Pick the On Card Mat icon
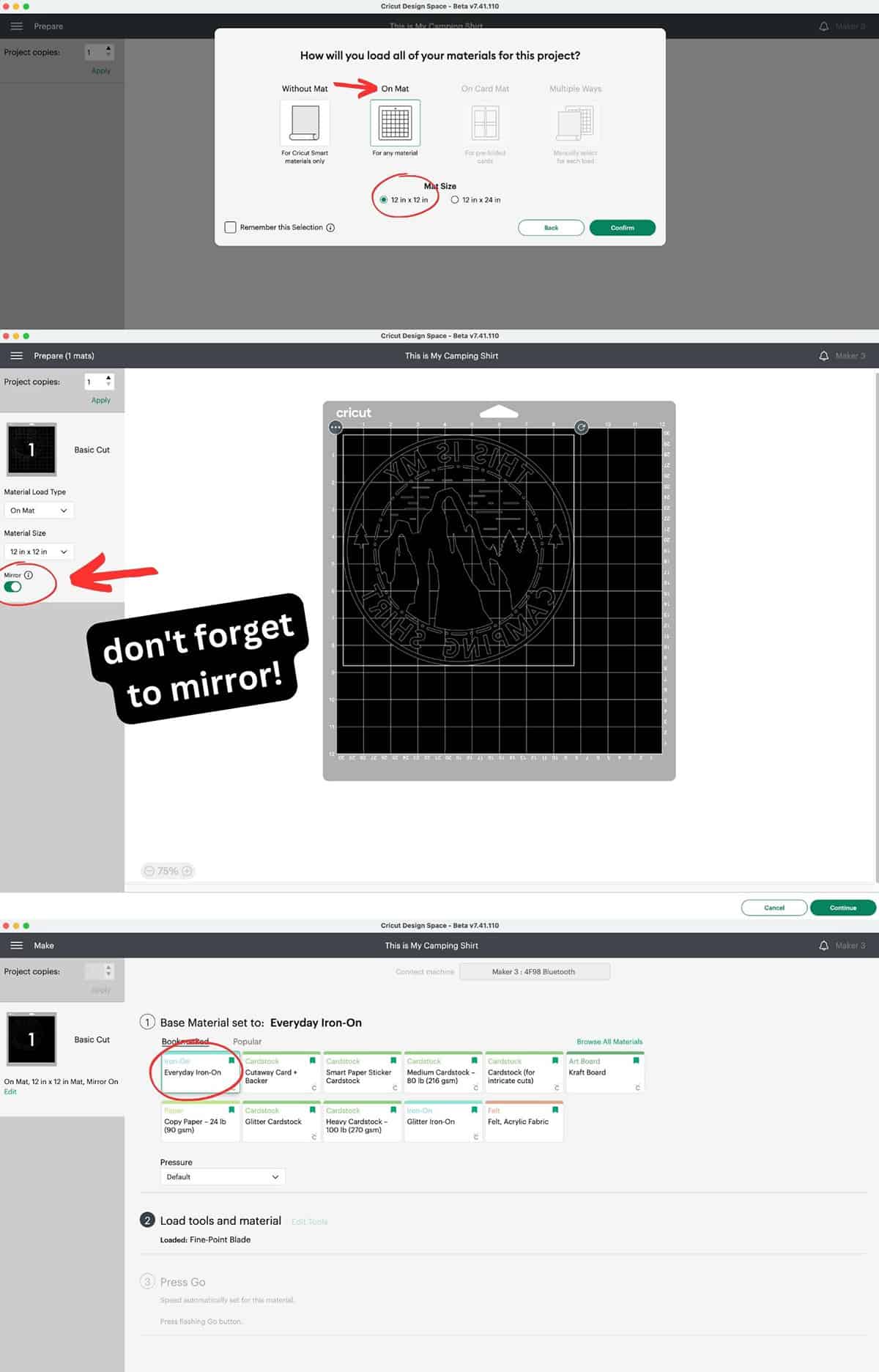Image resolution: width=879 pixels, height=1372 pixels. (485, 122)
